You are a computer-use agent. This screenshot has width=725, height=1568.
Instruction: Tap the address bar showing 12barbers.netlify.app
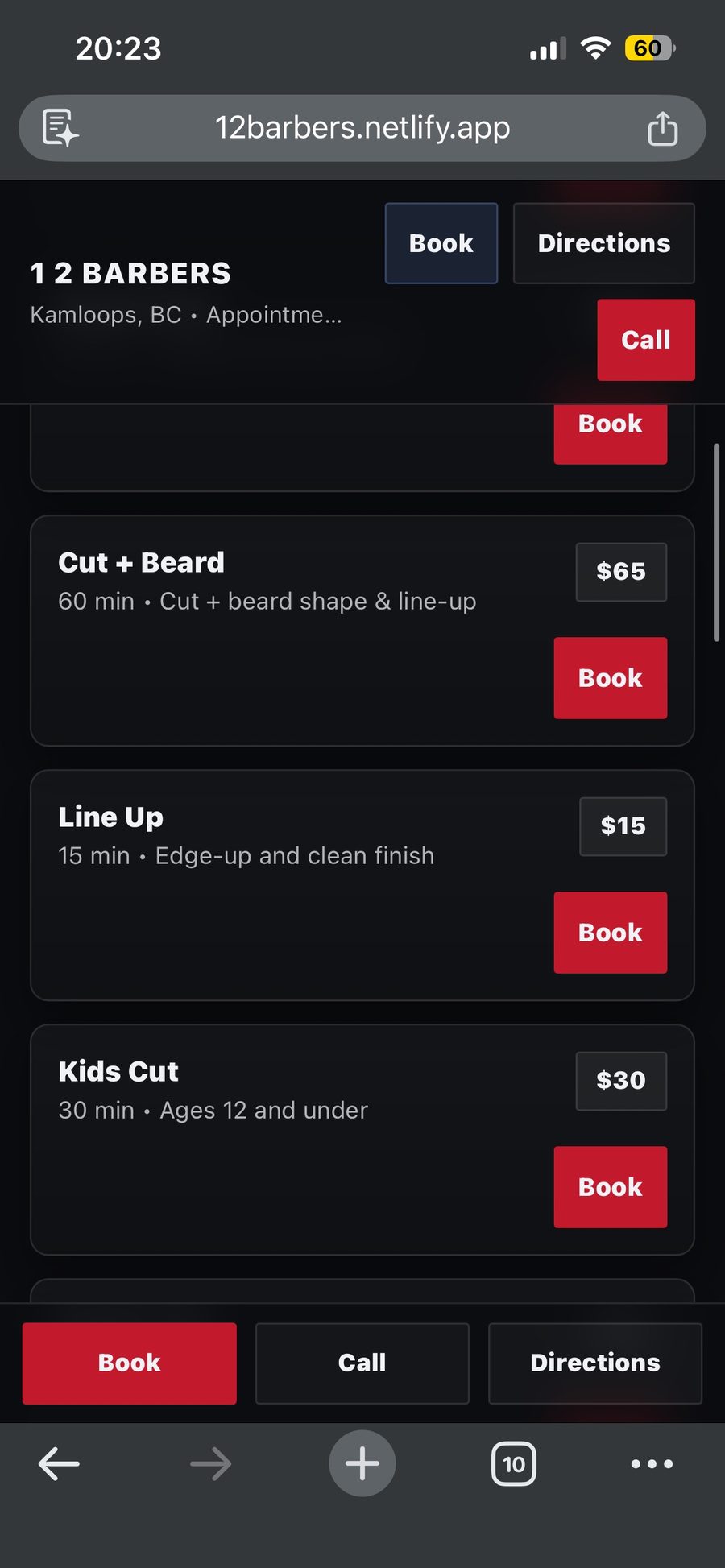click(x=362, y=128)
